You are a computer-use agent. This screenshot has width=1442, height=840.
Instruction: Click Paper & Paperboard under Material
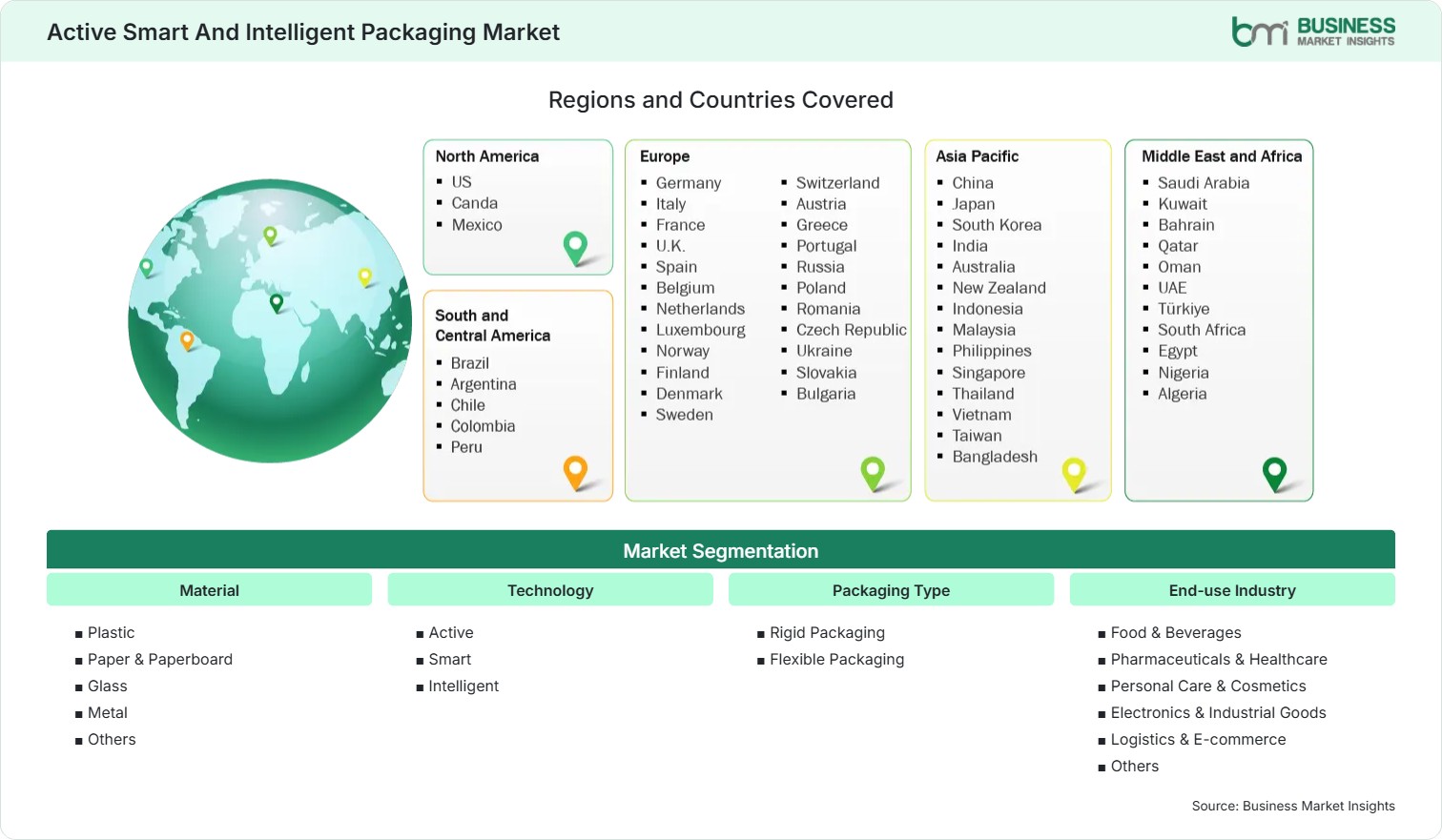[160, 659]
